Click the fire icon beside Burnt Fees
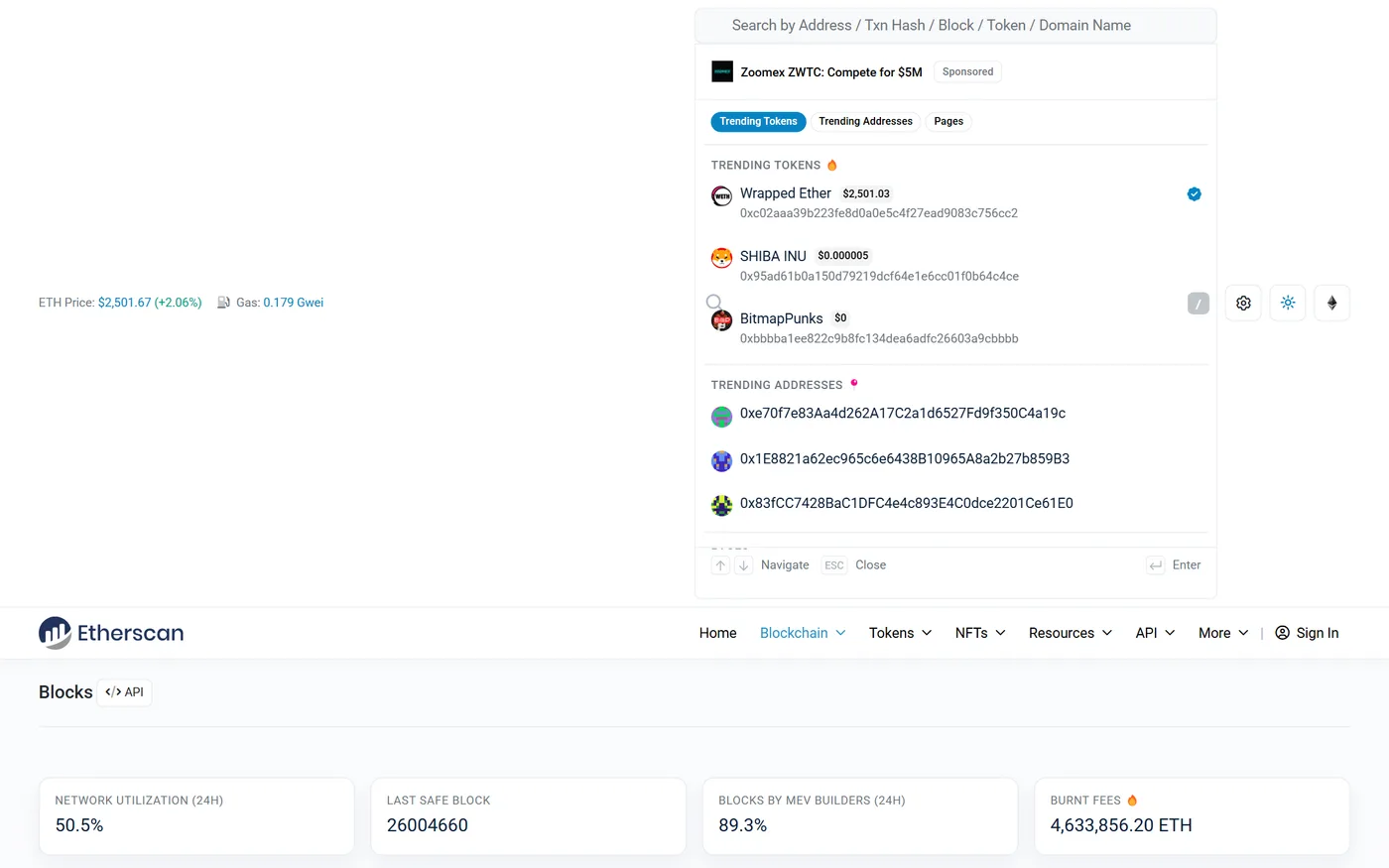This screenshot has width=1389, height=868. click(1132, 801)
